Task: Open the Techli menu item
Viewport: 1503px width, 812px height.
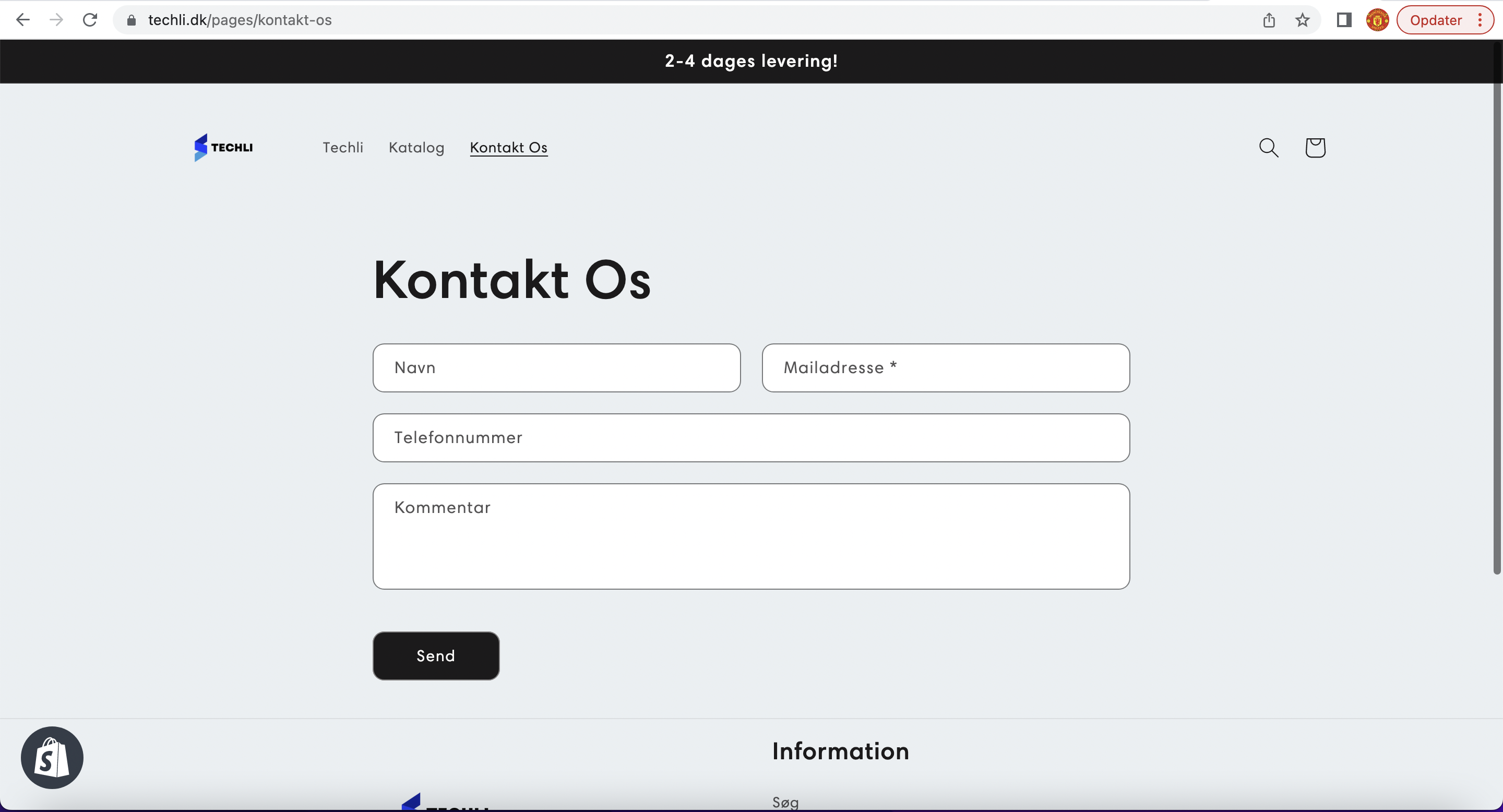Action: pyautogui.click(x=342, y=148)
